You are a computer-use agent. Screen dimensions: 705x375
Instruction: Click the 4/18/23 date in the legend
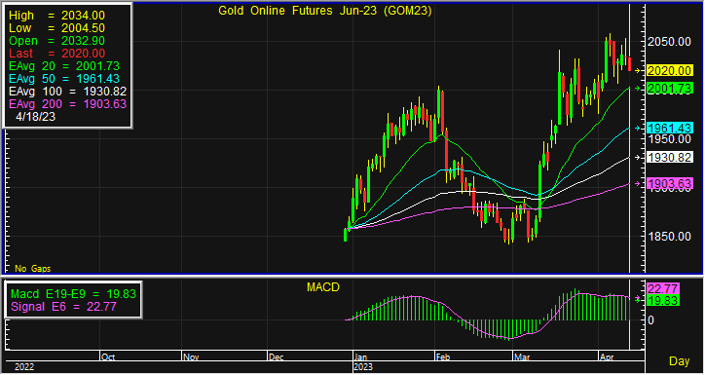[36, 116]
